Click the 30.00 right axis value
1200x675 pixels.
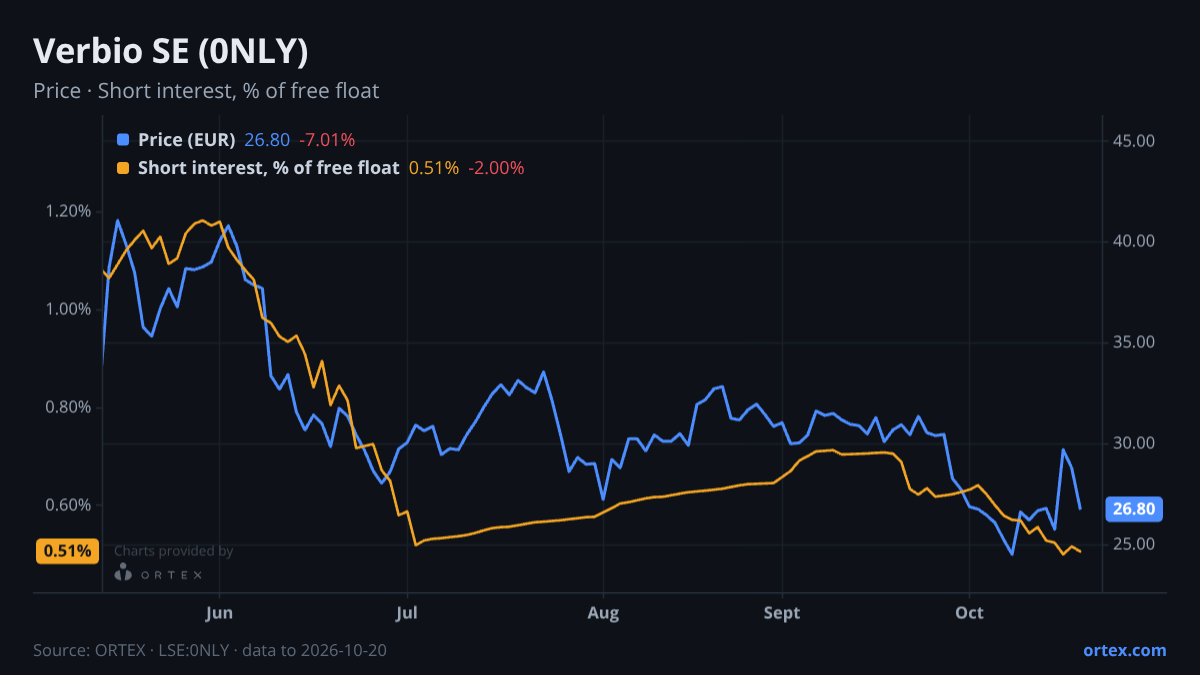coord(1134,444)
